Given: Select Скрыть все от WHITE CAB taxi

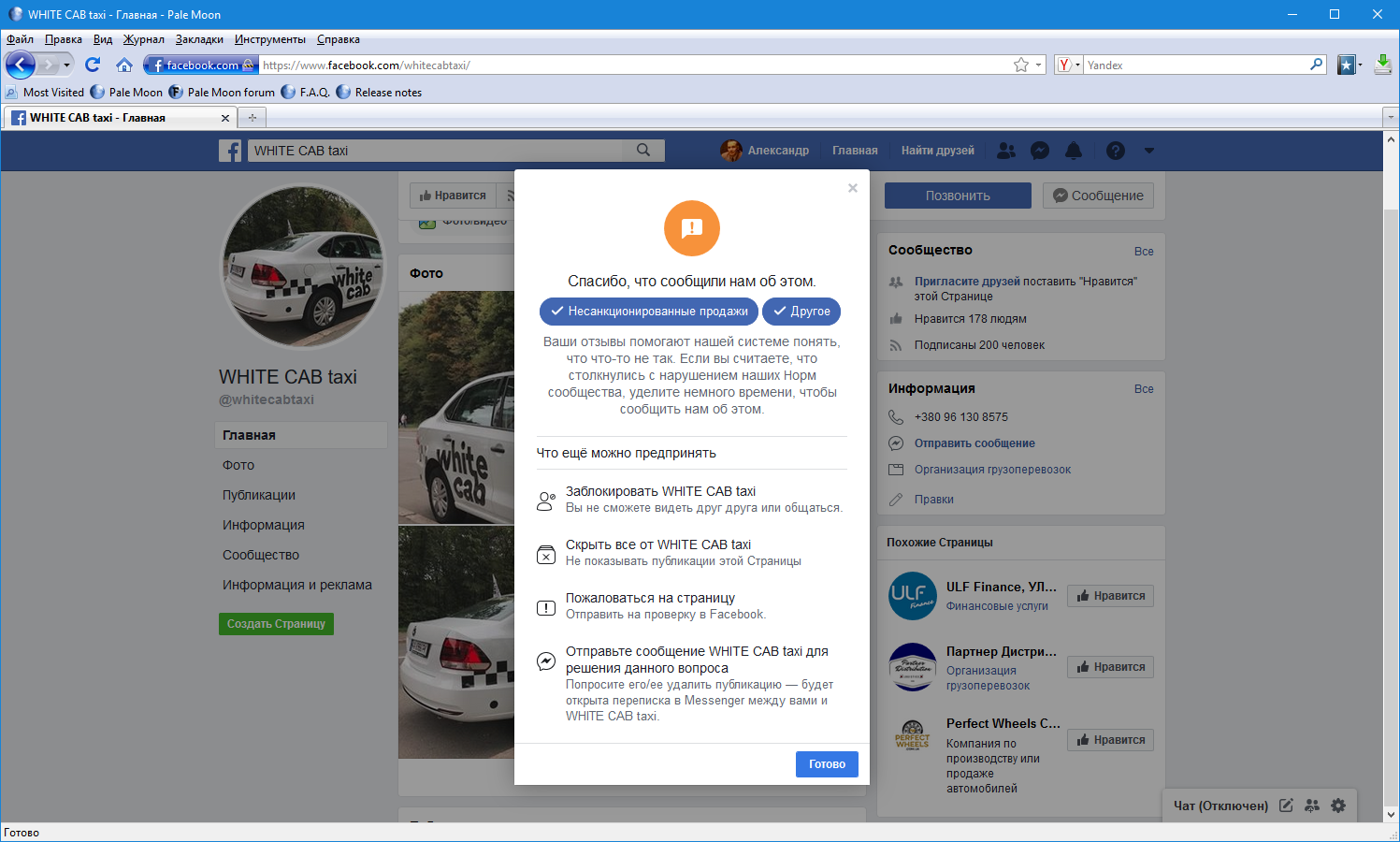Looking at the screenshot, I should click(x=692, y=553).
